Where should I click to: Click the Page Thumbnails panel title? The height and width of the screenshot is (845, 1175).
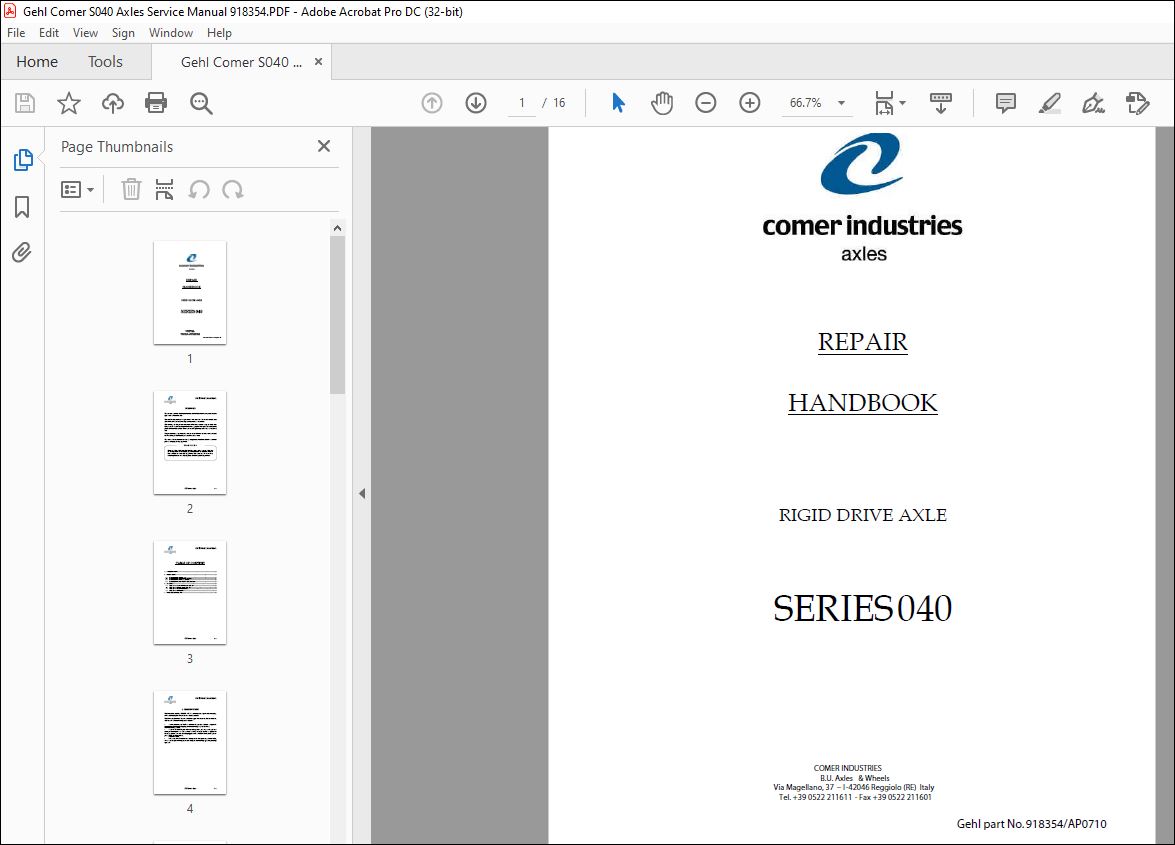(117, 147)
